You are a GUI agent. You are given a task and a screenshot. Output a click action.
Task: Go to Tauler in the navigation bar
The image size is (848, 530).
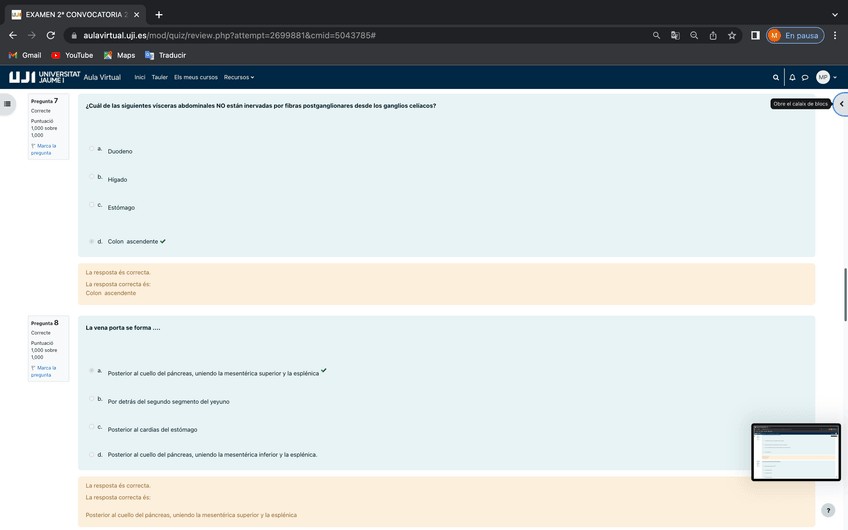(x=159, y=77)
